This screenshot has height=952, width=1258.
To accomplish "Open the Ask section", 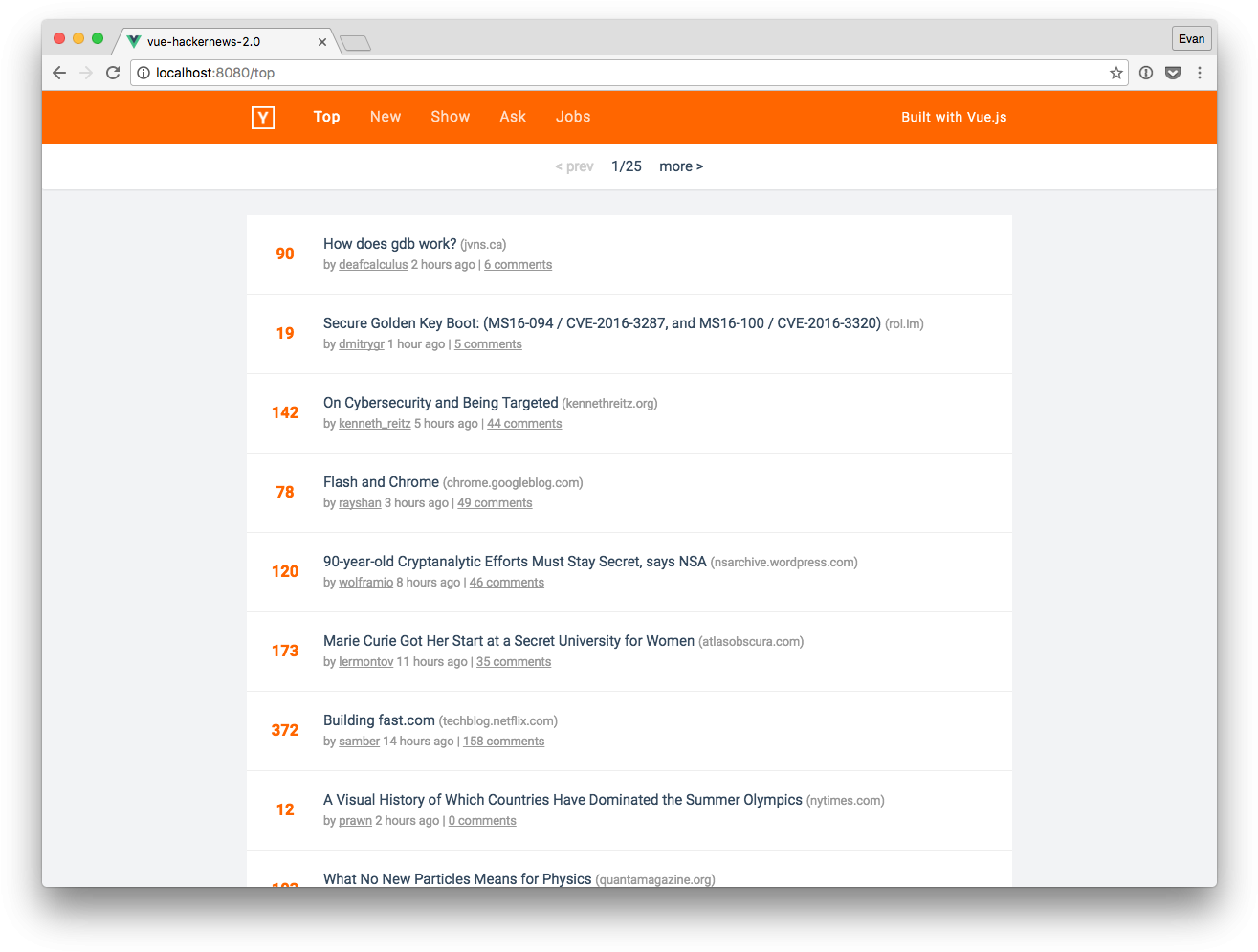I will point(513,117).
